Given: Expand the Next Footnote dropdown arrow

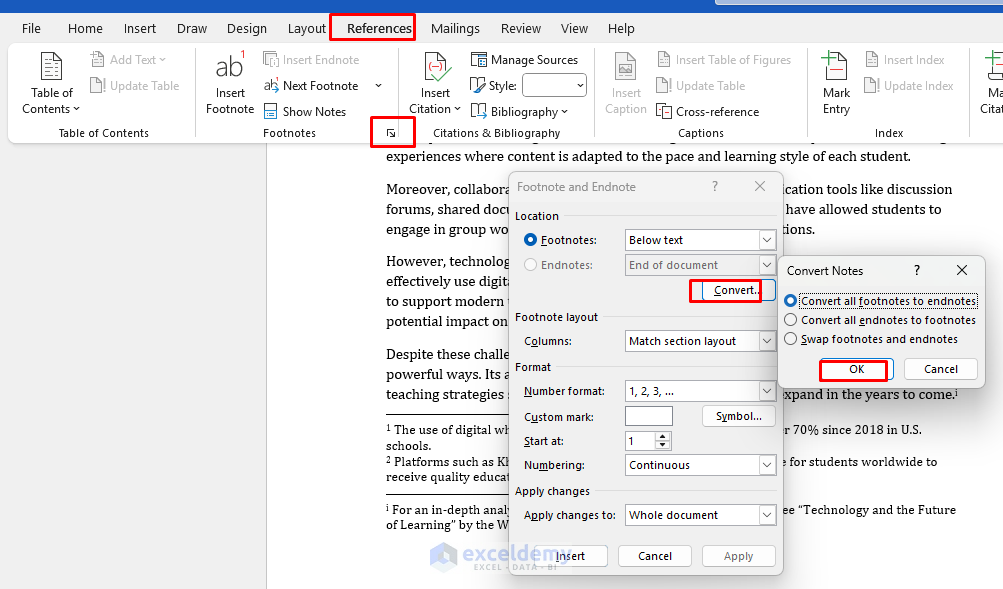Looking at the screenshot, I should coord(378,86).
